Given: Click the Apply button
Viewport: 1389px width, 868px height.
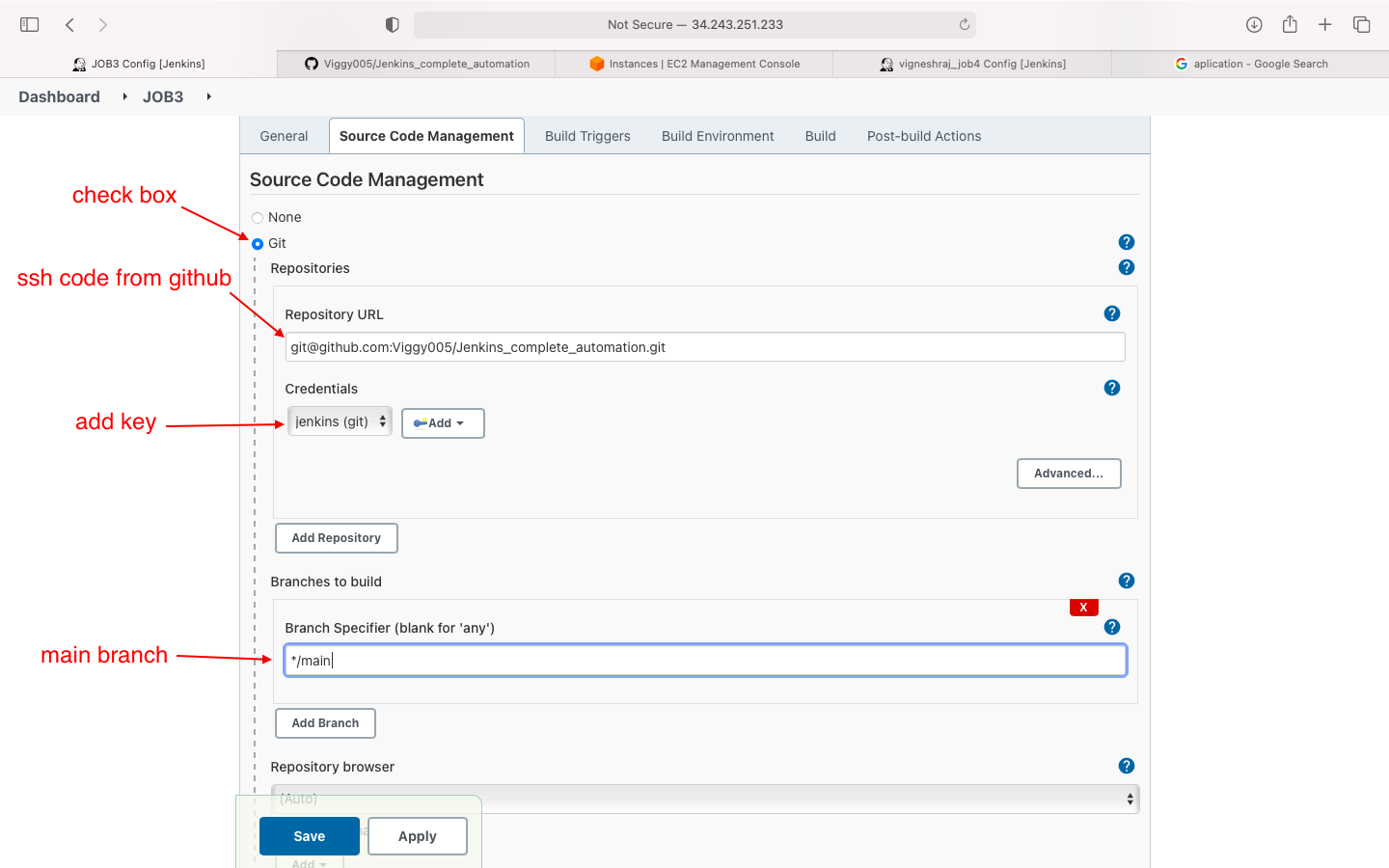Looking at the screenshot, I should [x=418, y=836].
